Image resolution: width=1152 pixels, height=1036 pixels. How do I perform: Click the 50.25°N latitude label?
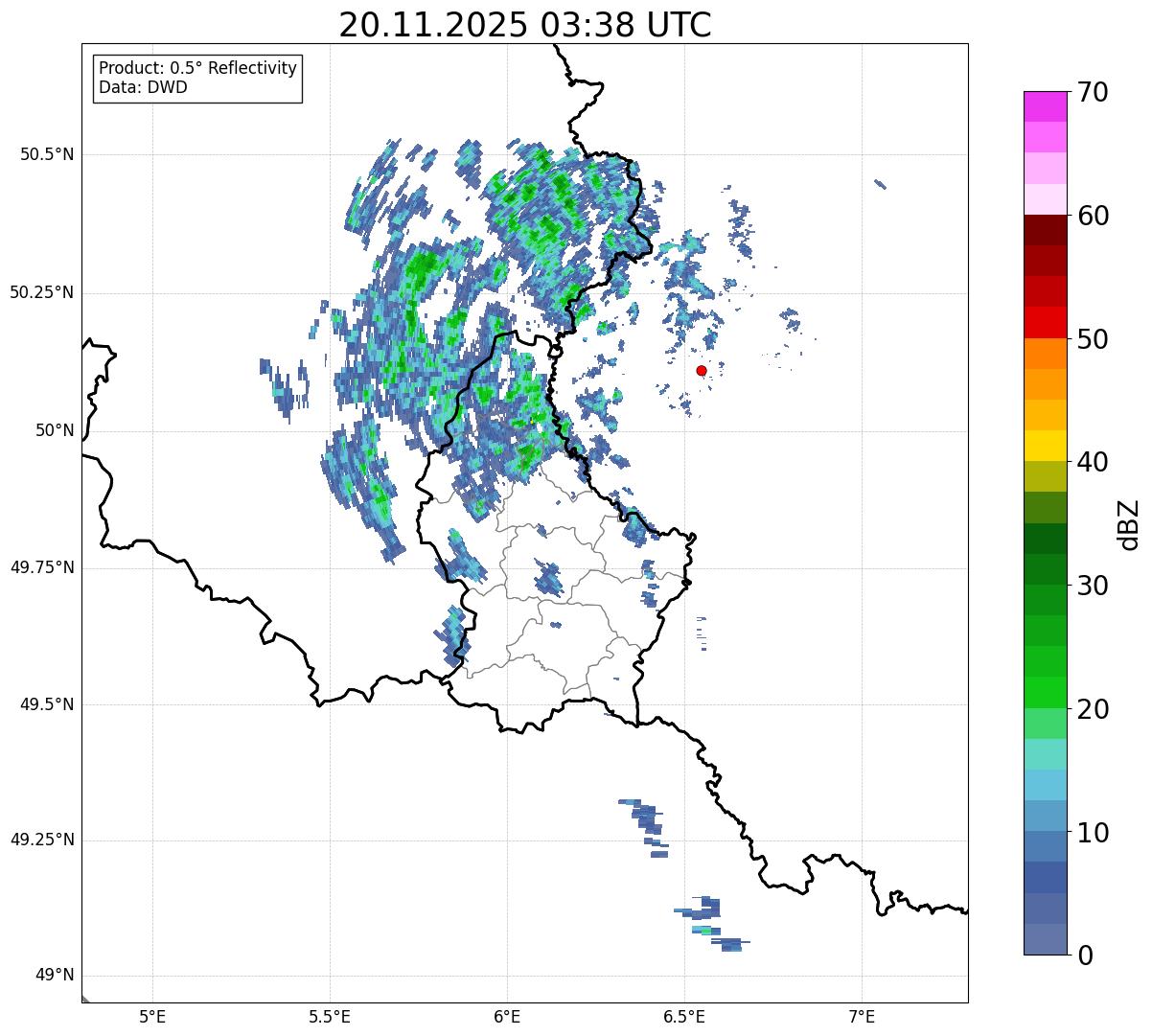(42, 292)
